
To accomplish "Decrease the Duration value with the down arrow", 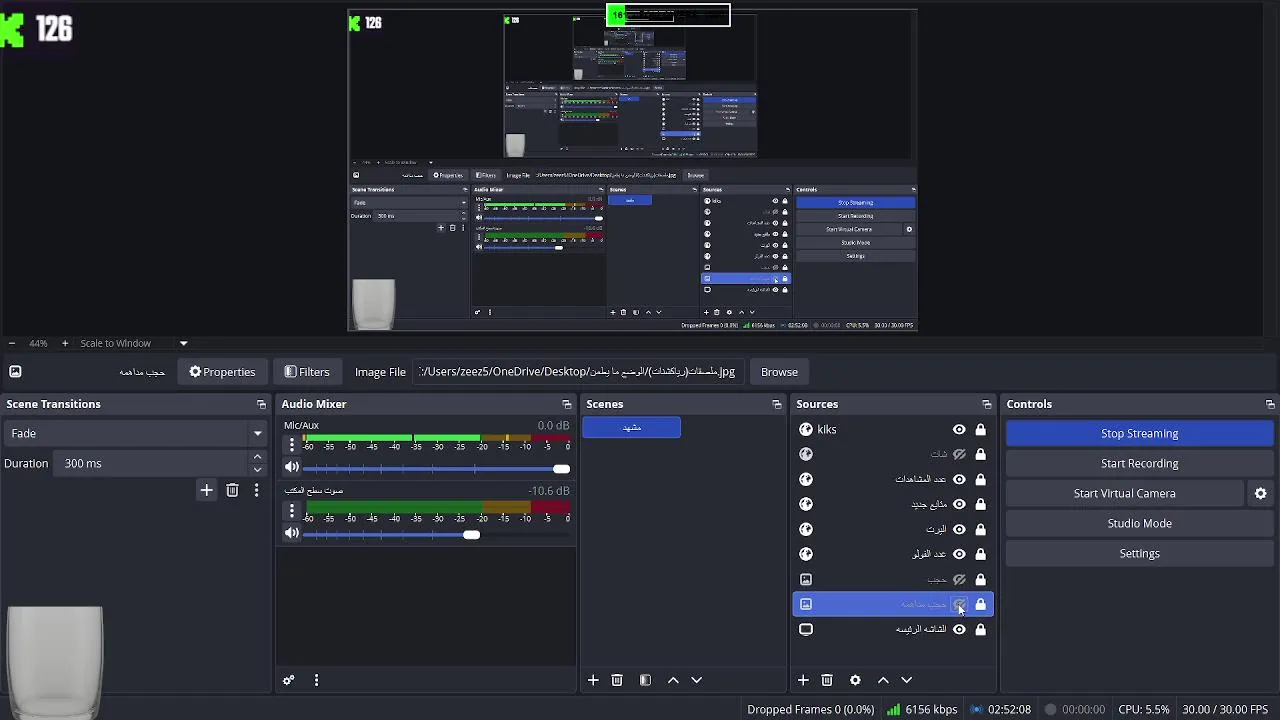I will (257, 469).
